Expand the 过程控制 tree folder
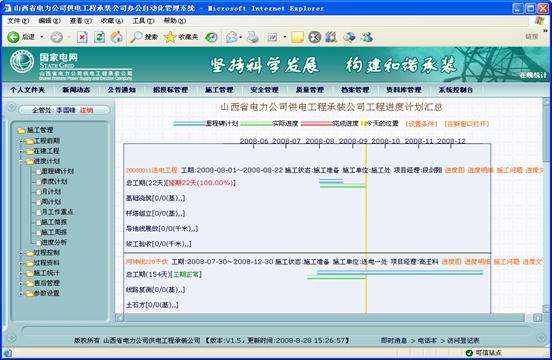This screenshot has height=360, width=552. click(x=21, y=253)
